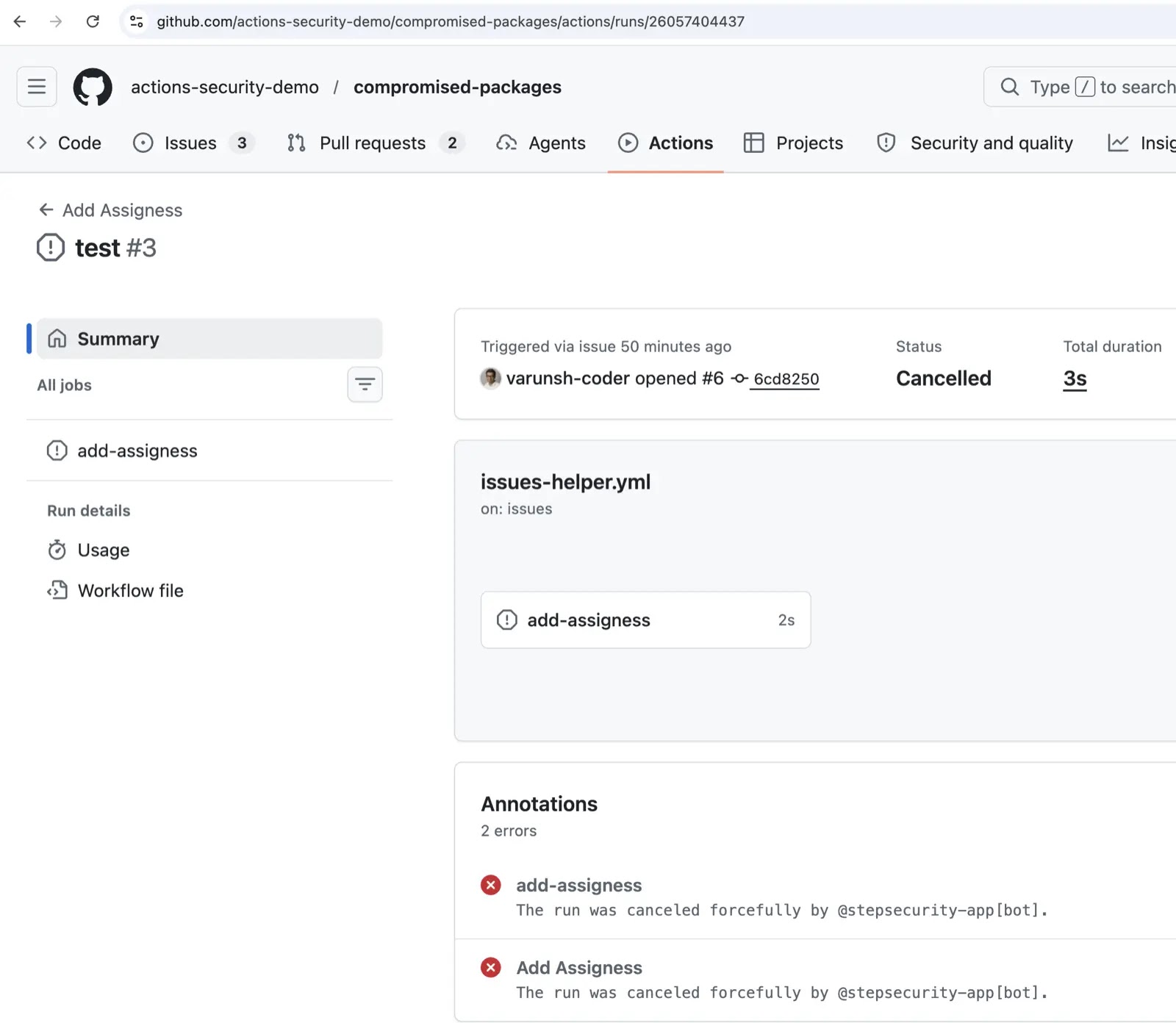Open the Projects tab
Screen dimensions: 1176x1023
point(793,143)
